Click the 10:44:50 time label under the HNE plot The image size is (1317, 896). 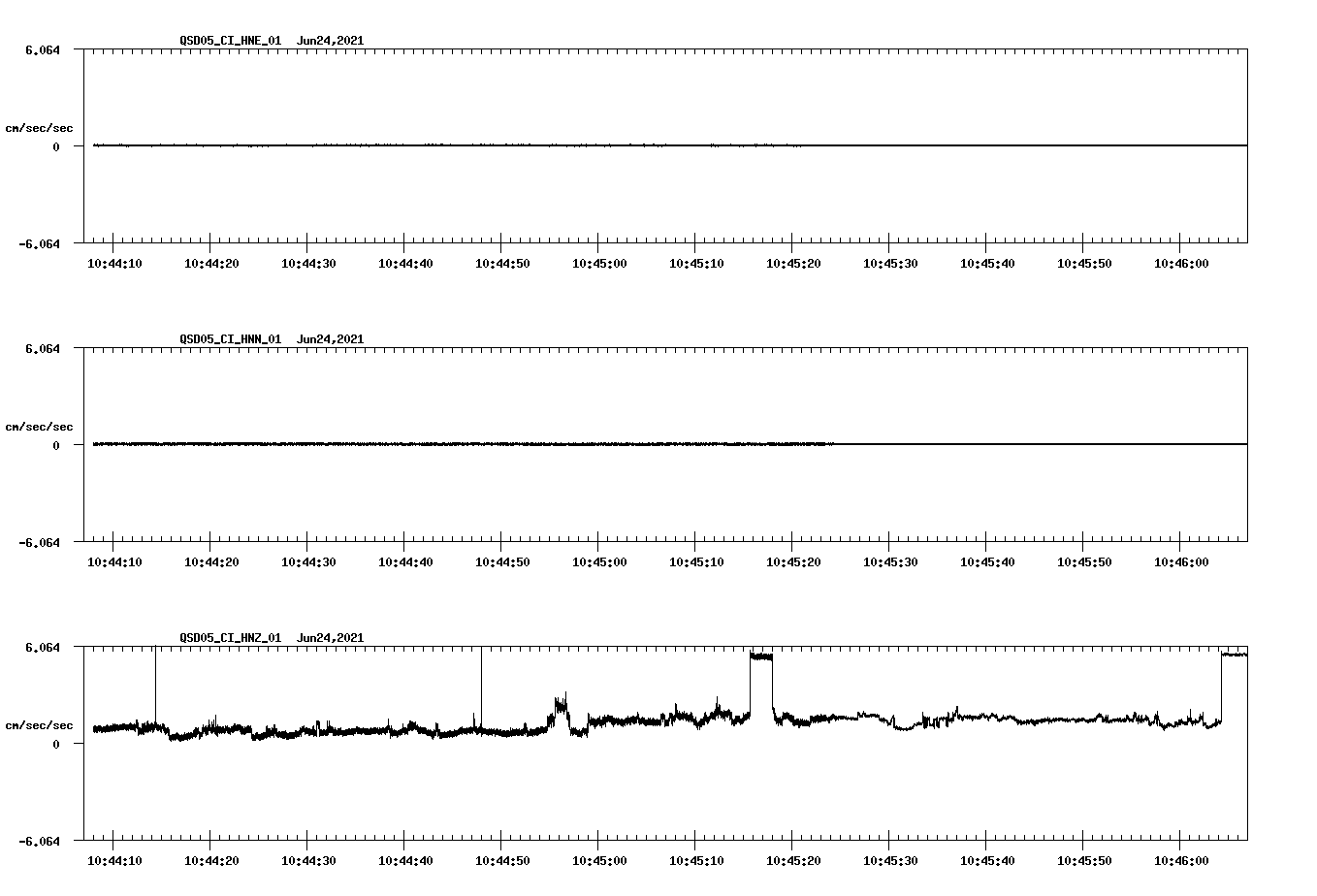click(x=502, y=264)
